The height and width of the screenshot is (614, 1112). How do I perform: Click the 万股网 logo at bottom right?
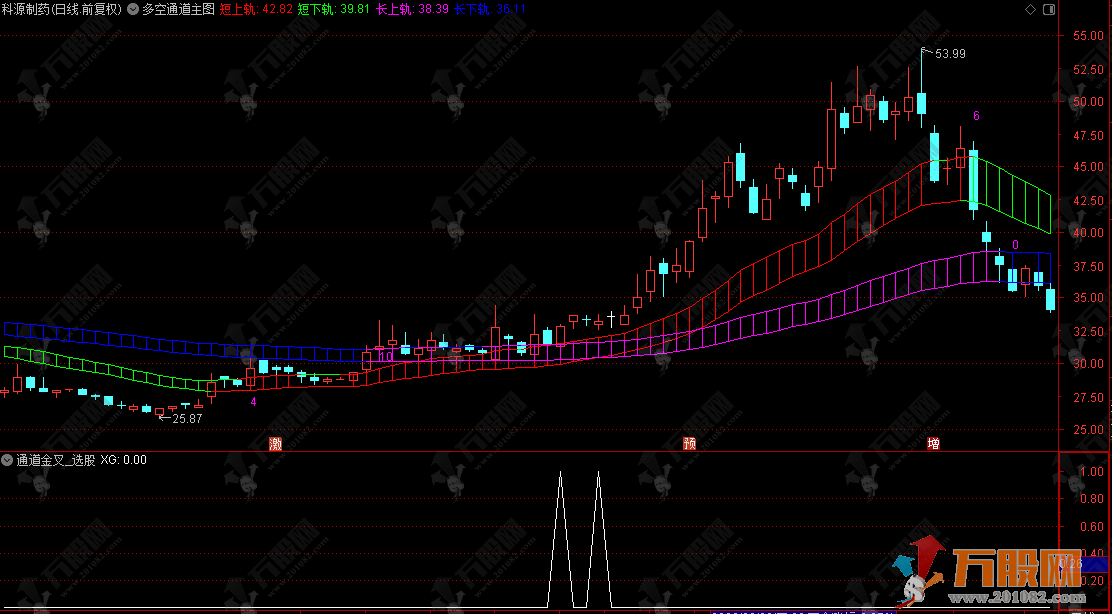click(x=1014, y=566)
